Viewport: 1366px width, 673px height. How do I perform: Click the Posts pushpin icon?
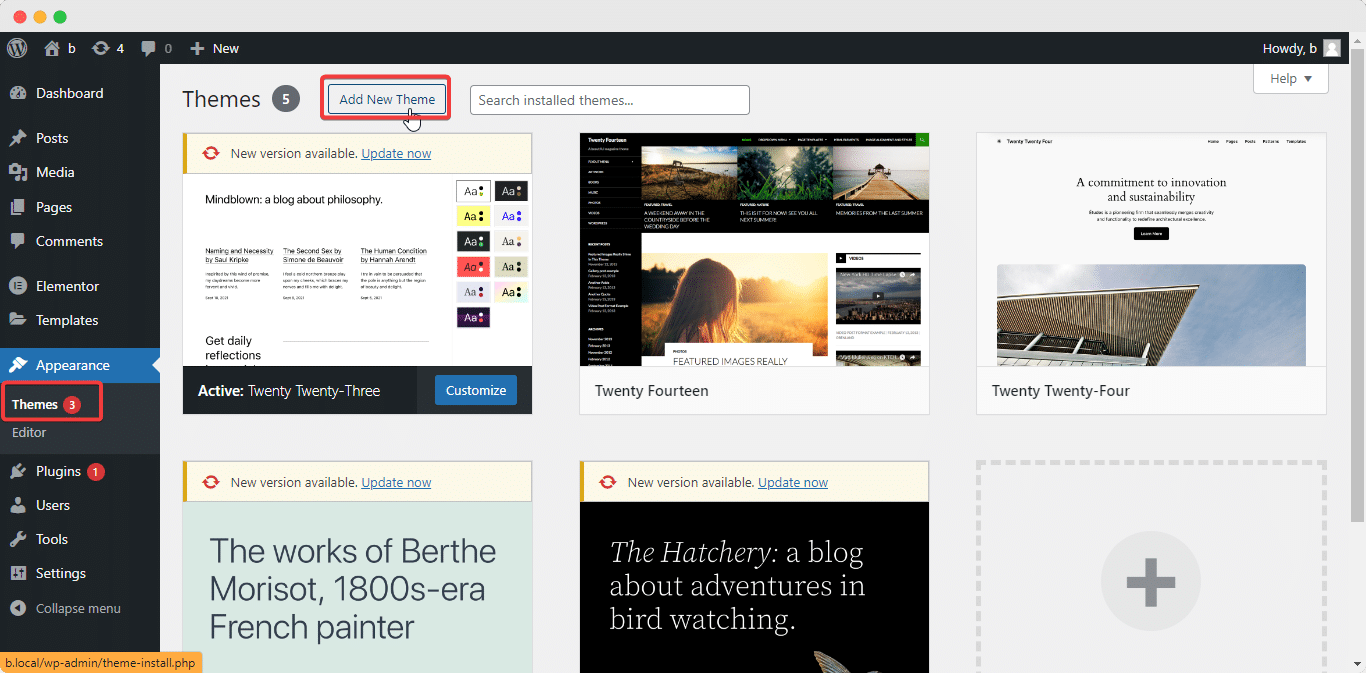18,138
